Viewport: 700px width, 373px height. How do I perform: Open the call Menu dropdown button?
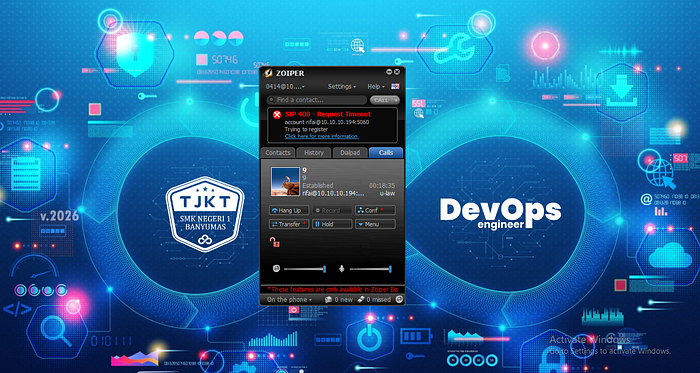point(375,224)
